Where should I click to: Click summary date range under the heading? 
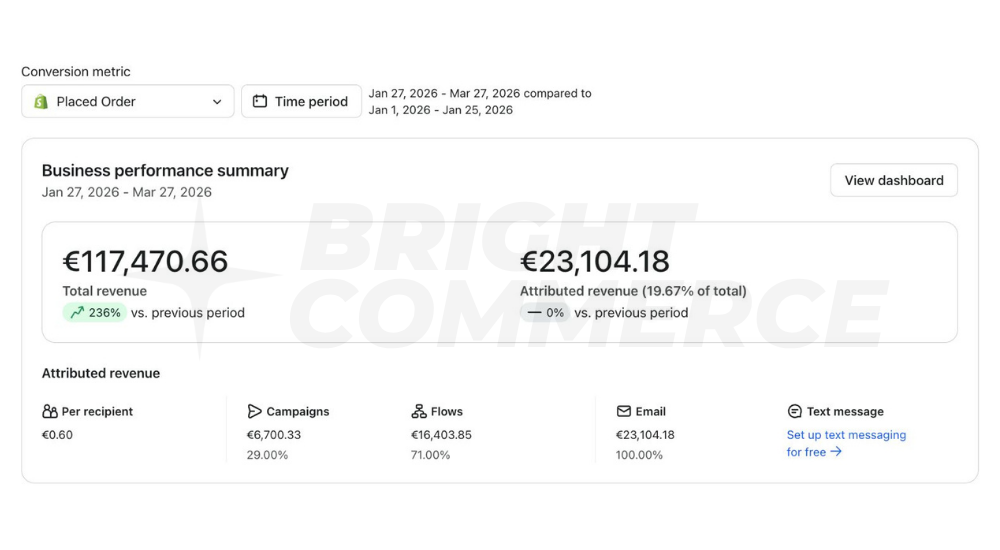(x=127, y=192)
